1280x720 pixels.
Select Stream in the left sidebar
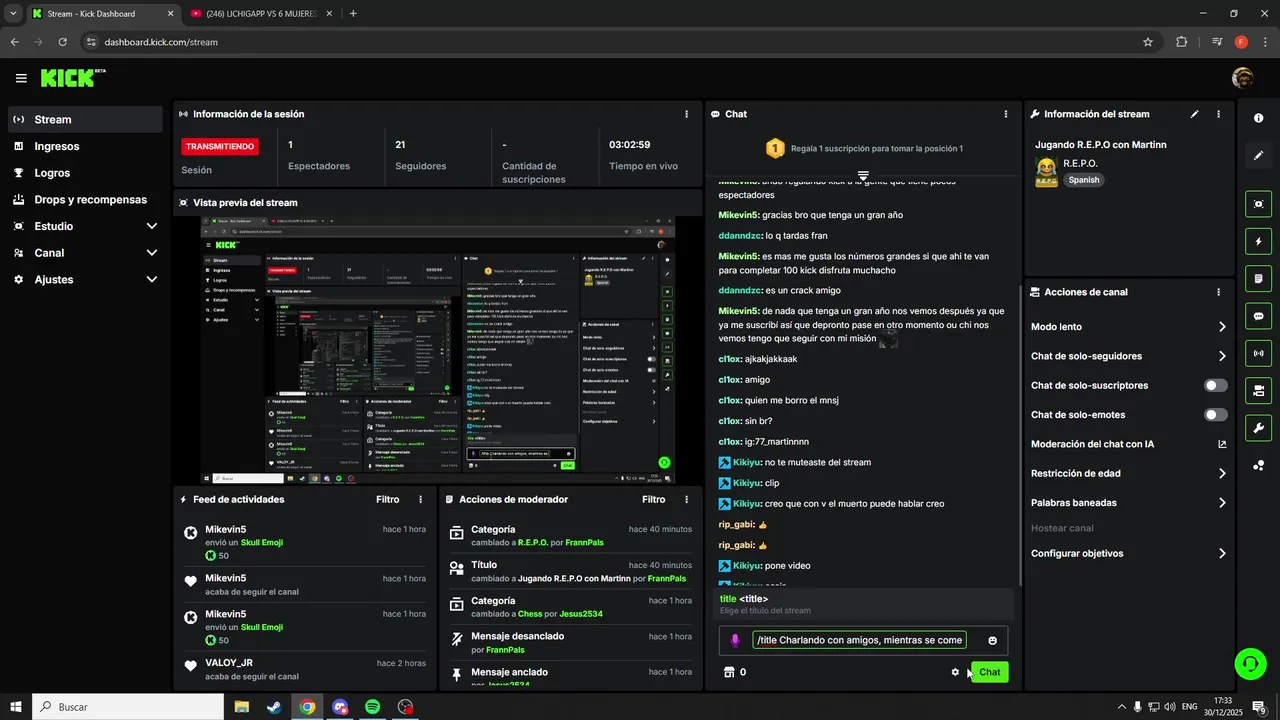tap(84, 119)
